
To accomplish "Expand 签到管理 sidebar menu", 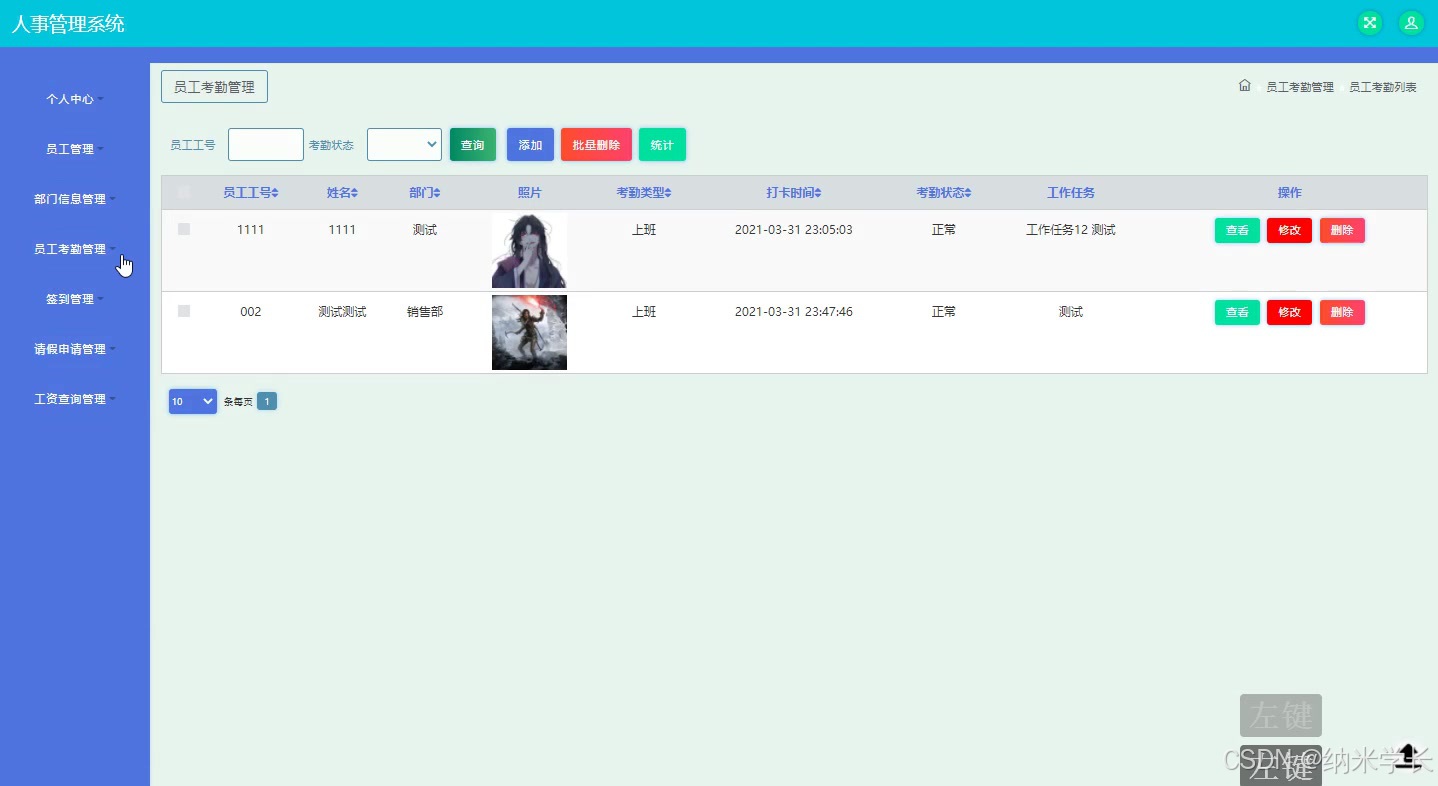I will [x=74, y=299].
